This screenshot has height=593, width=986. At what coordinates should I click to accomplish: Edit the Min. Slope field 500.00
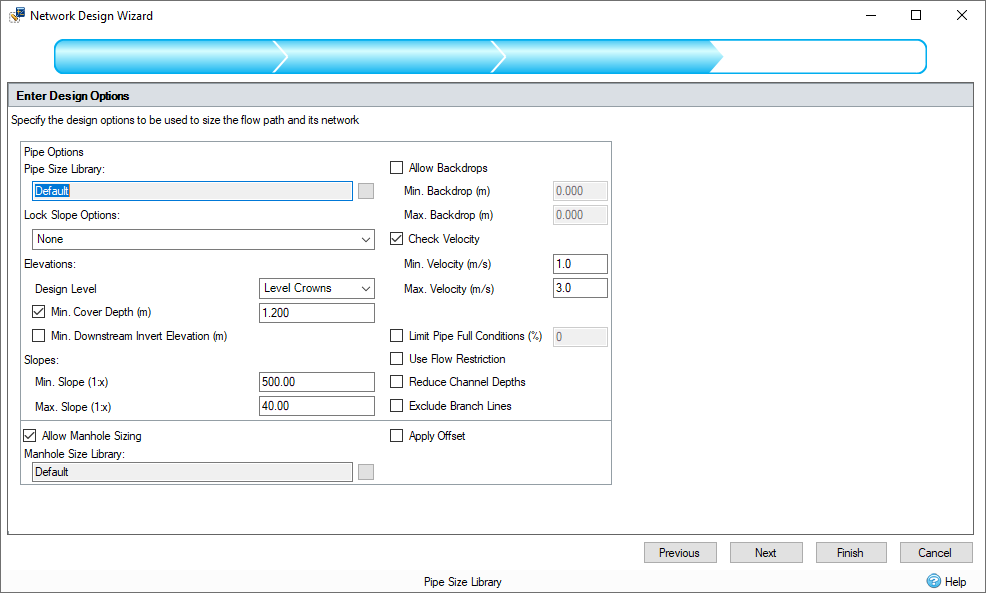(317, 382)
